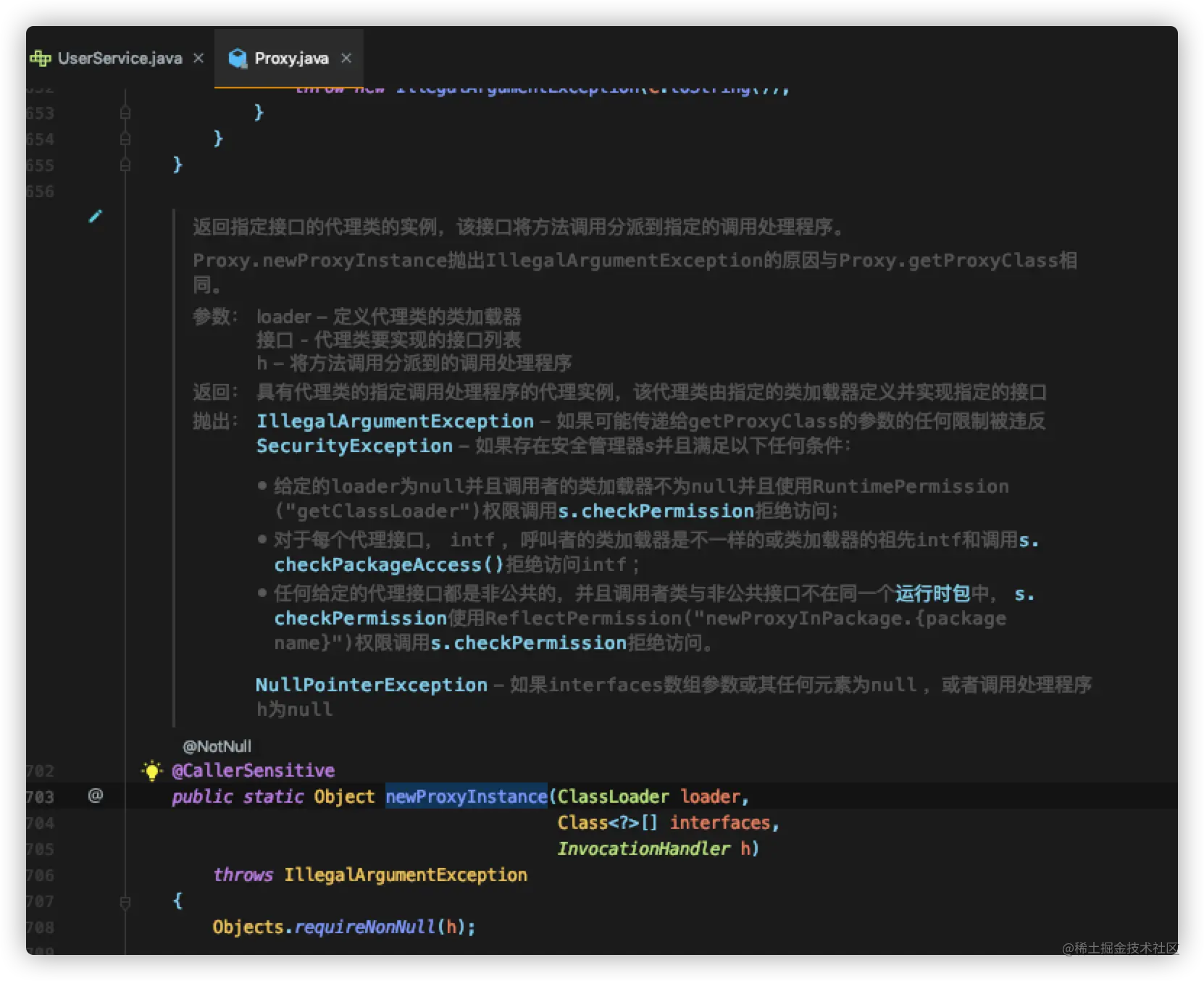1204x981 pixels.
Task: Toggle the fold marker at line 707
Action: click(x=125, y=902)
